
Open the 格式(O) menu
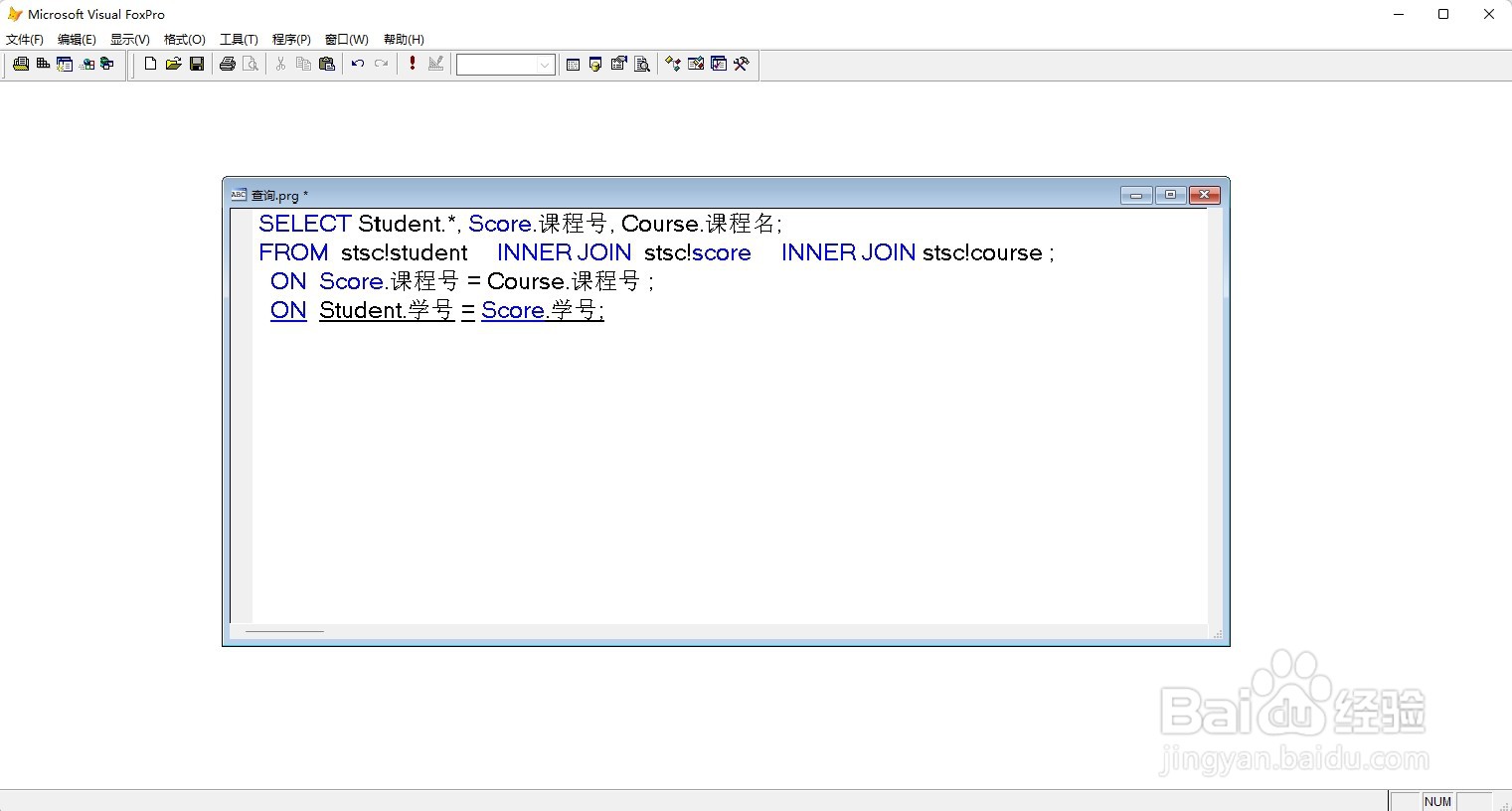click(x=185, y=40)
